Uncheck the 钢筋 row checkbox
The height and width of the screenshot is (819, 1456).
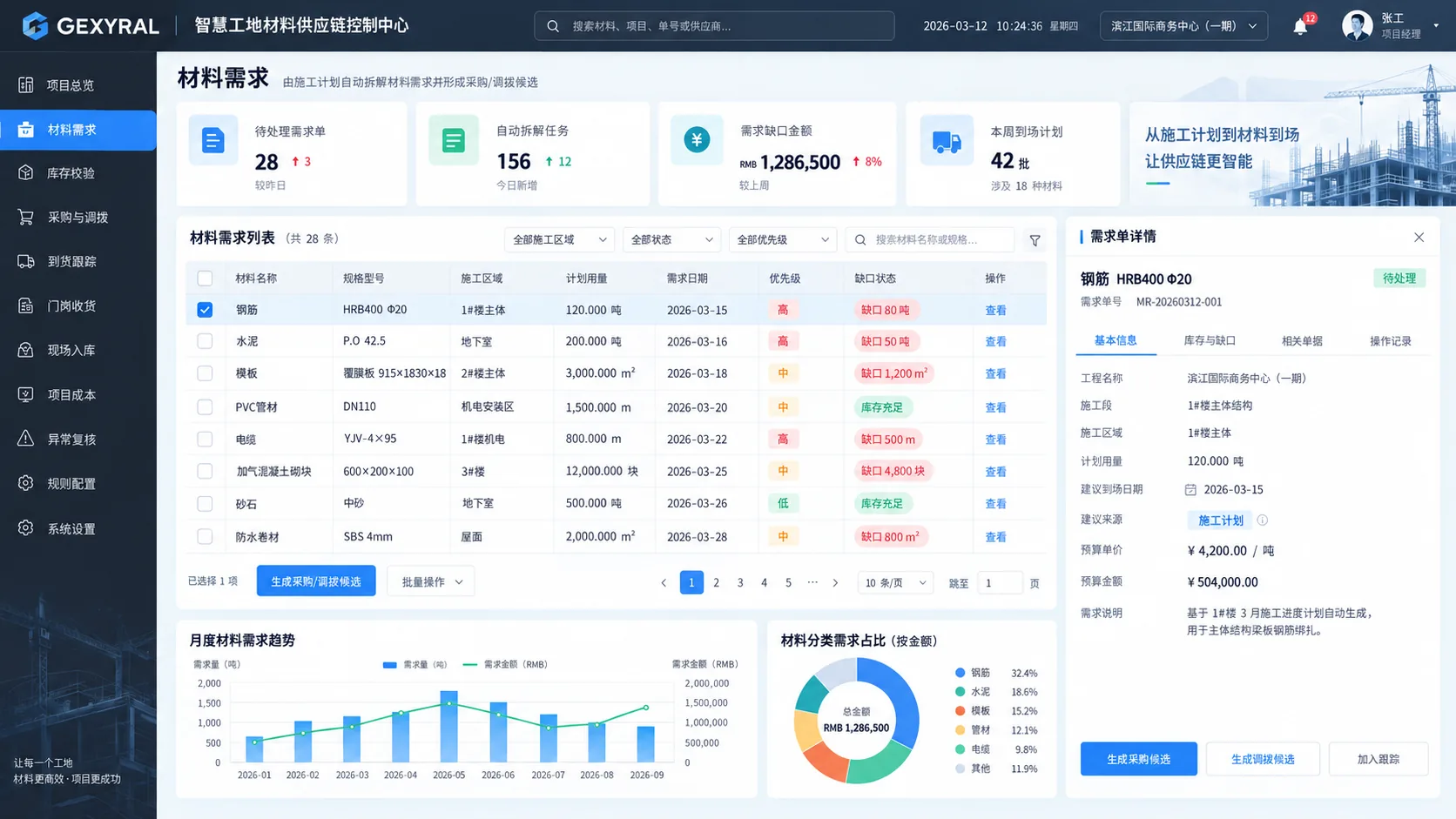pyautogui.click(x=205, y=310)
